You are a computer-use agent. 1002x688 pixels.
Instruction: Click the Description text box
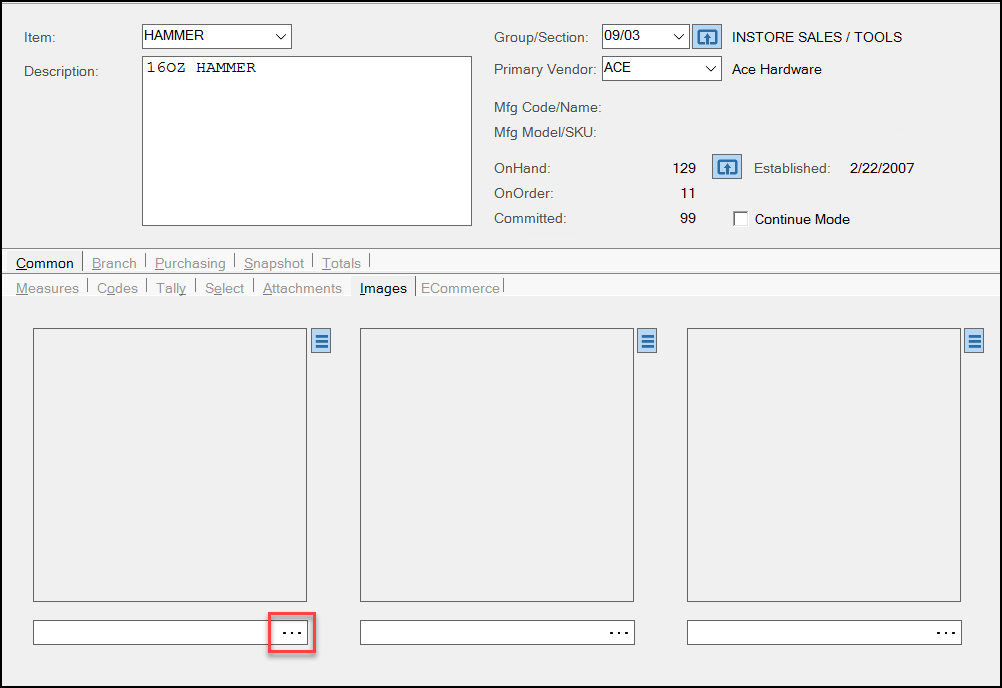(306, 140)
